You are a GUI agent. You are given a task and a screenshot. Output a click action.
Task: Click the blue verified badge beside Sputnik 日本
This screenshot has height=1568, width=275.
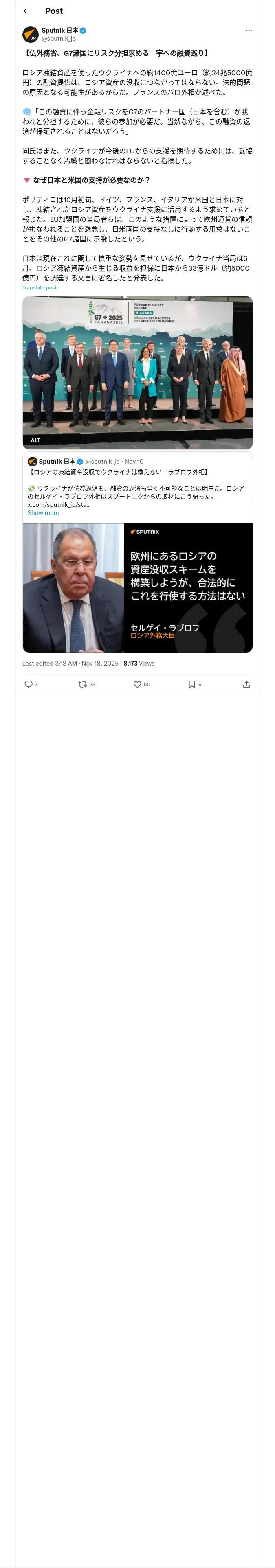tap(83, 31)
